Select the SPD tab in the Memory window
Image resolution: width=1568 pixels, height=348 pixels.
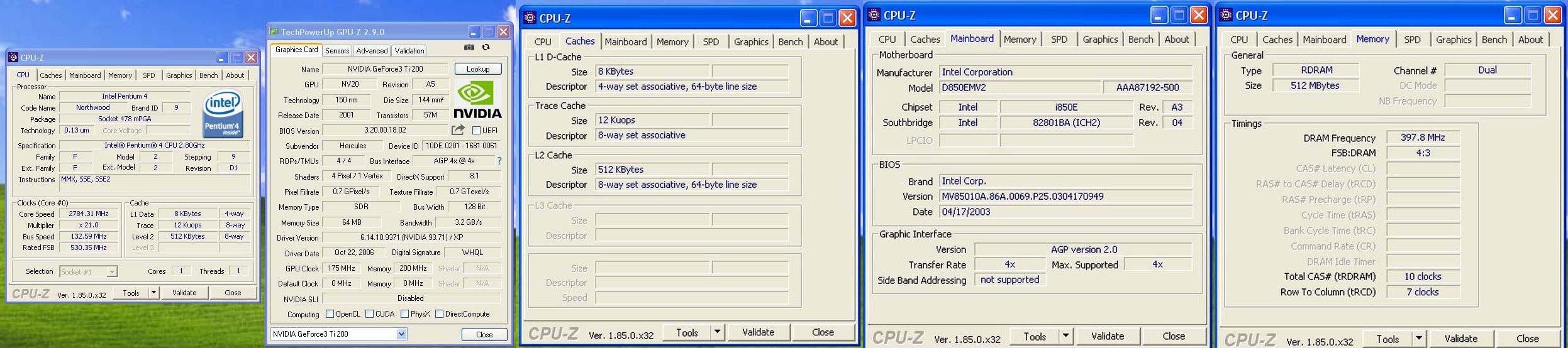[x=1412, y=40]
